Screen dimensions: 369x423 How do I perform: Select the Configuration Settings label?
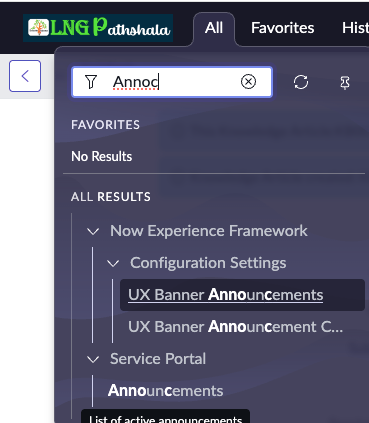(208, 263)
